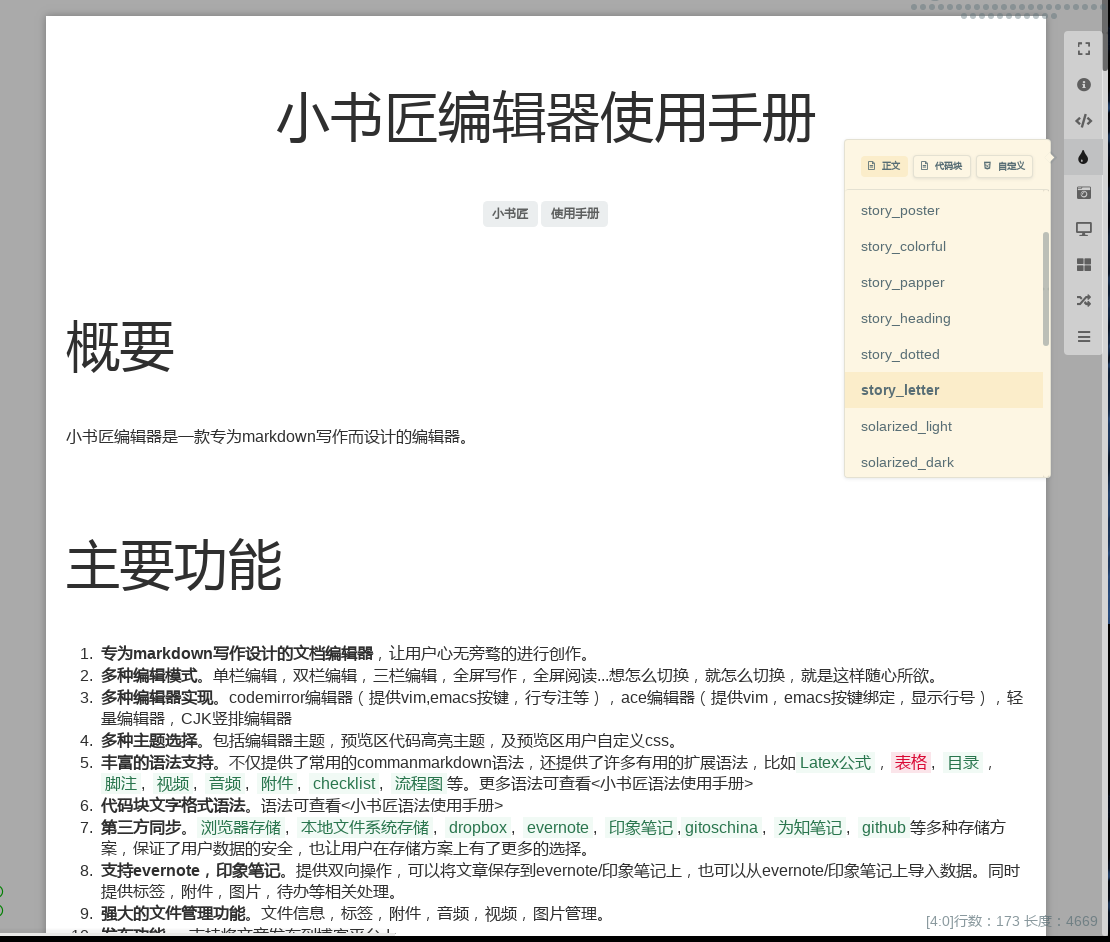Choose the story_heading theme

944,318
